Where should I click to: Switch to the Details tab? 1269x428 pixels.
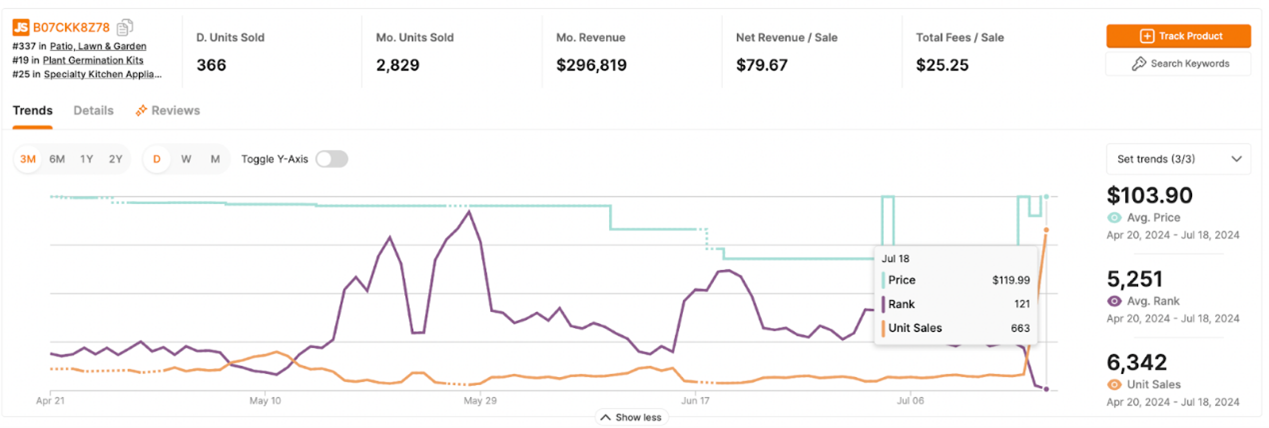93,111
